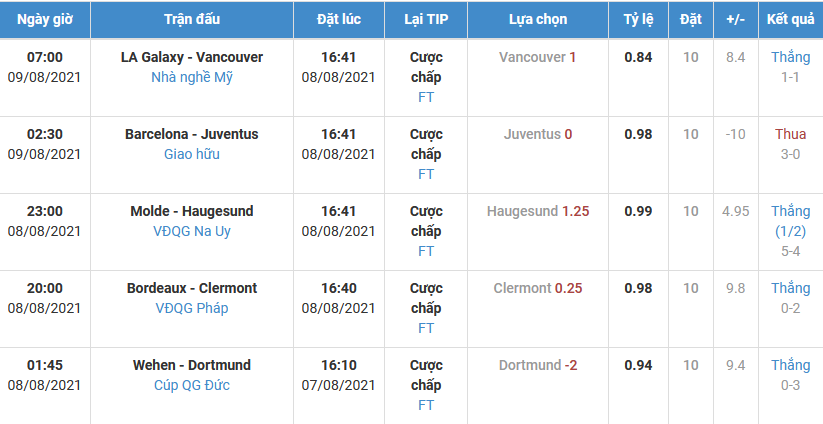
Task: Click the Tỷ lệ column header
Action: [638, 19]
